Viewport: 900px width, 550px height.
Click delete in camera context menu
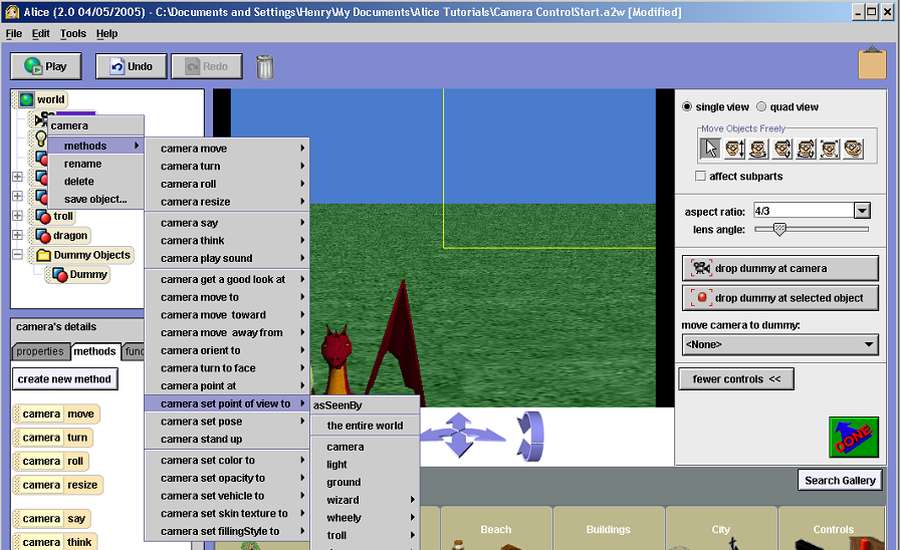95,181
